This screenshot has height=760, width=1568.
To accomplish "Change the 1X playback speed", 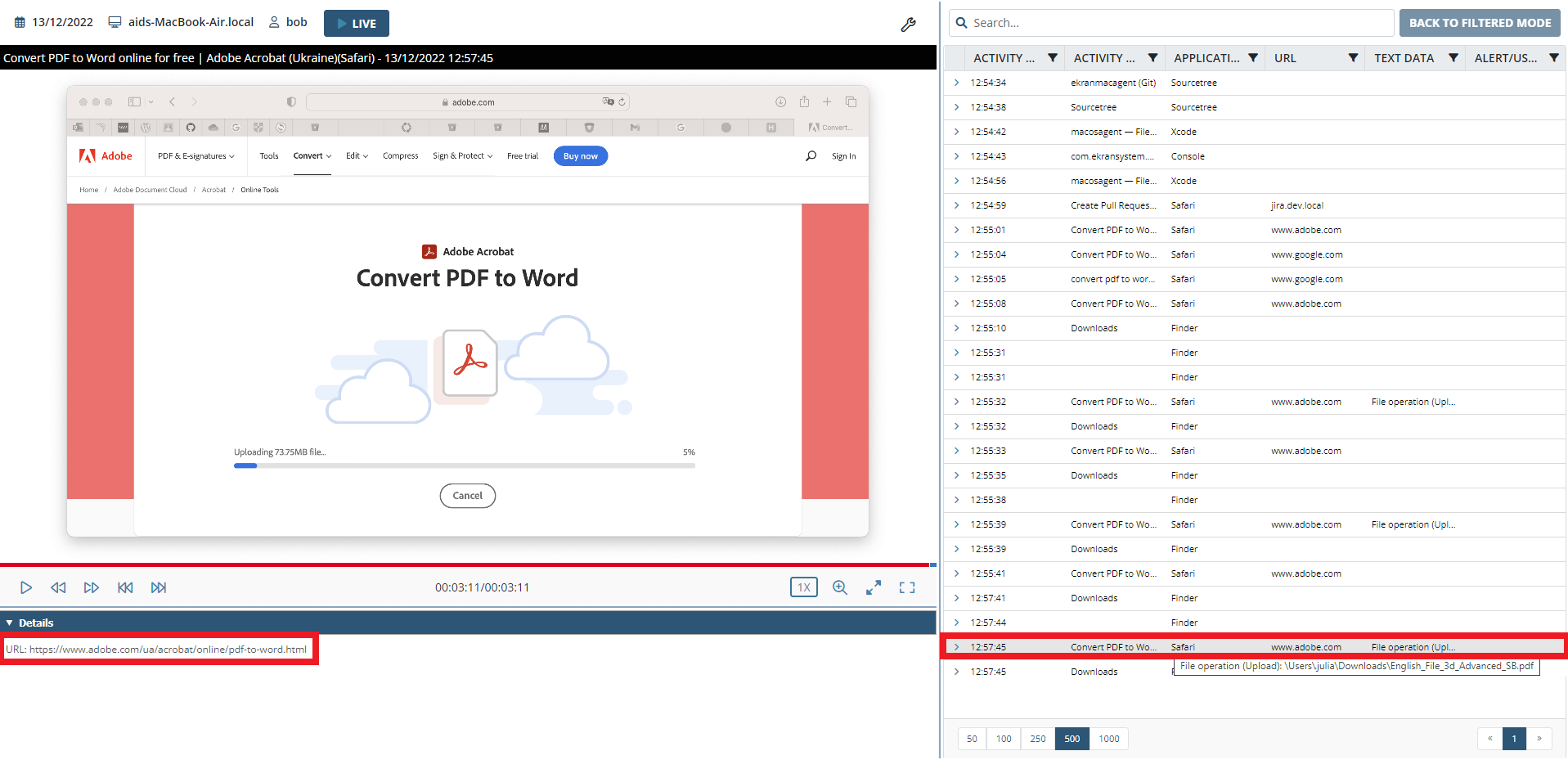I will tap(803, 587).
